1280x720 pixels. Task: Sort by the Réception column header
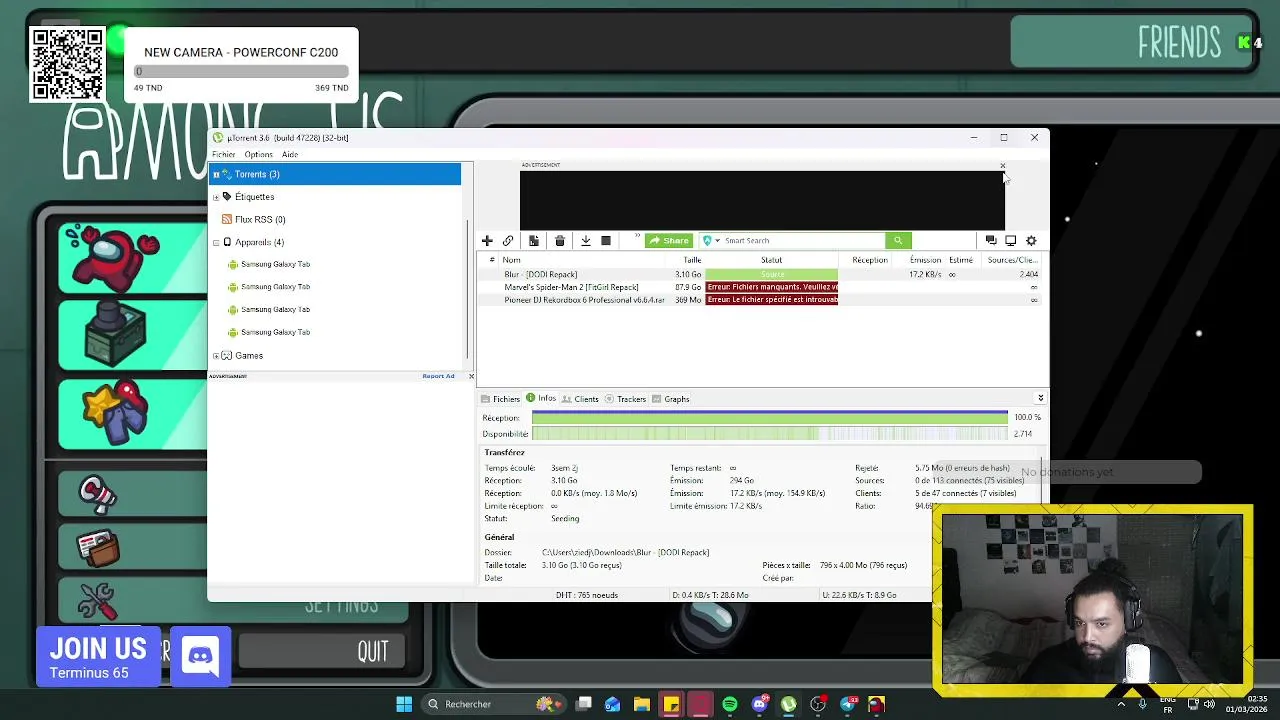coord(870,260)
